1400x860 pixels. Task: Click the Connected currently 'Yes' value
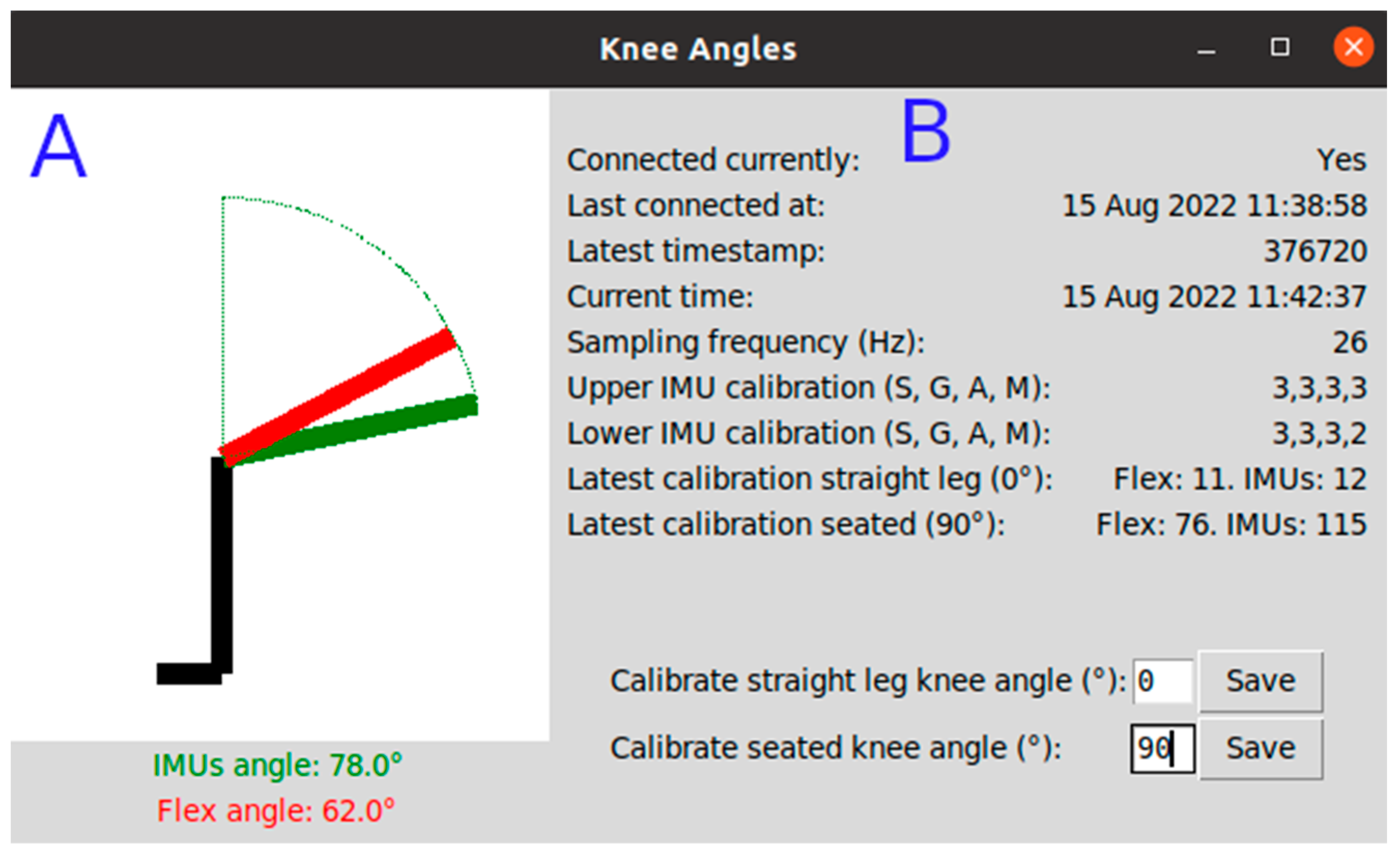1341,160
